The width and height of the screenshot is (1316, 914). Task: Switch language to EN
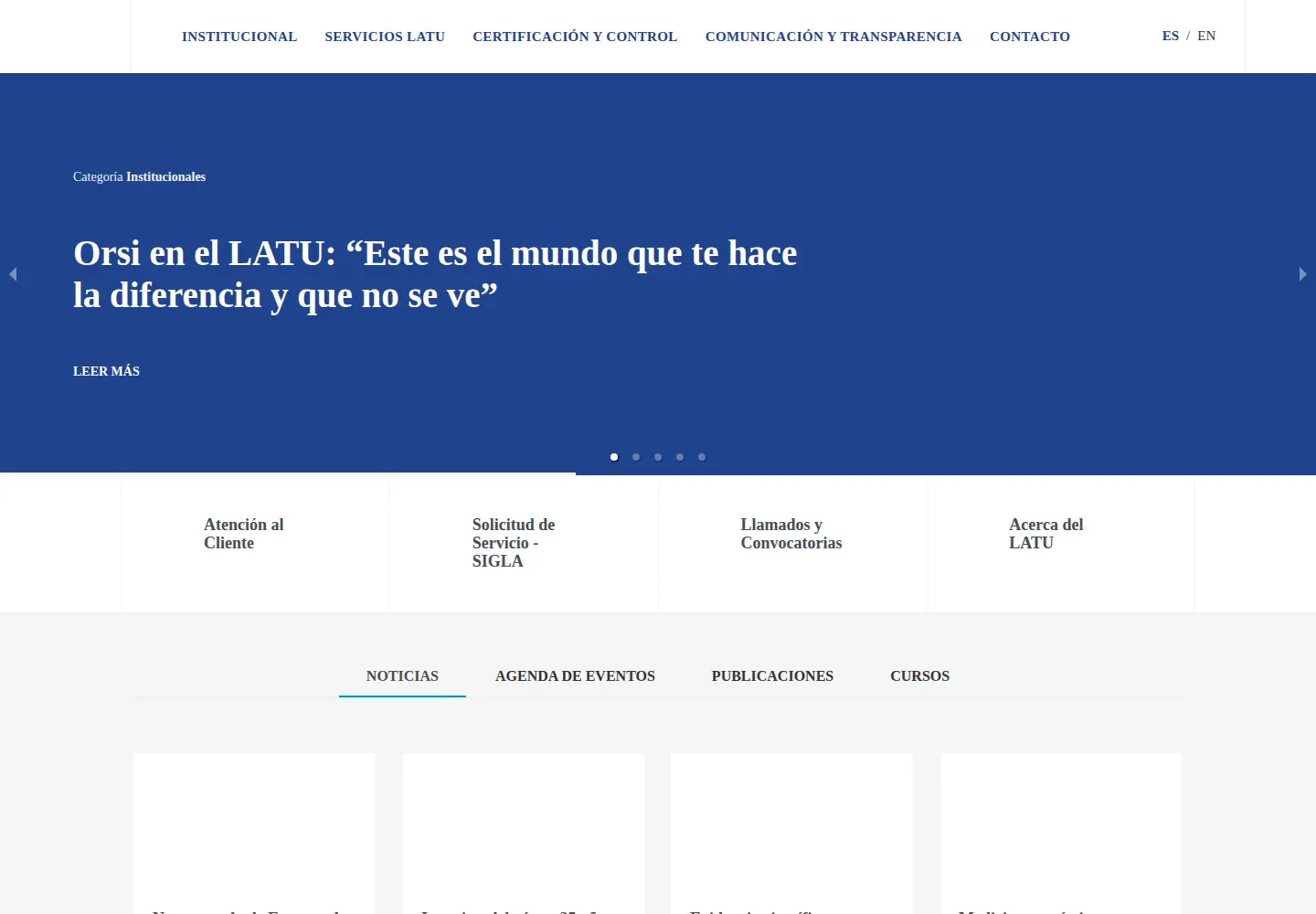point(1206,36)
